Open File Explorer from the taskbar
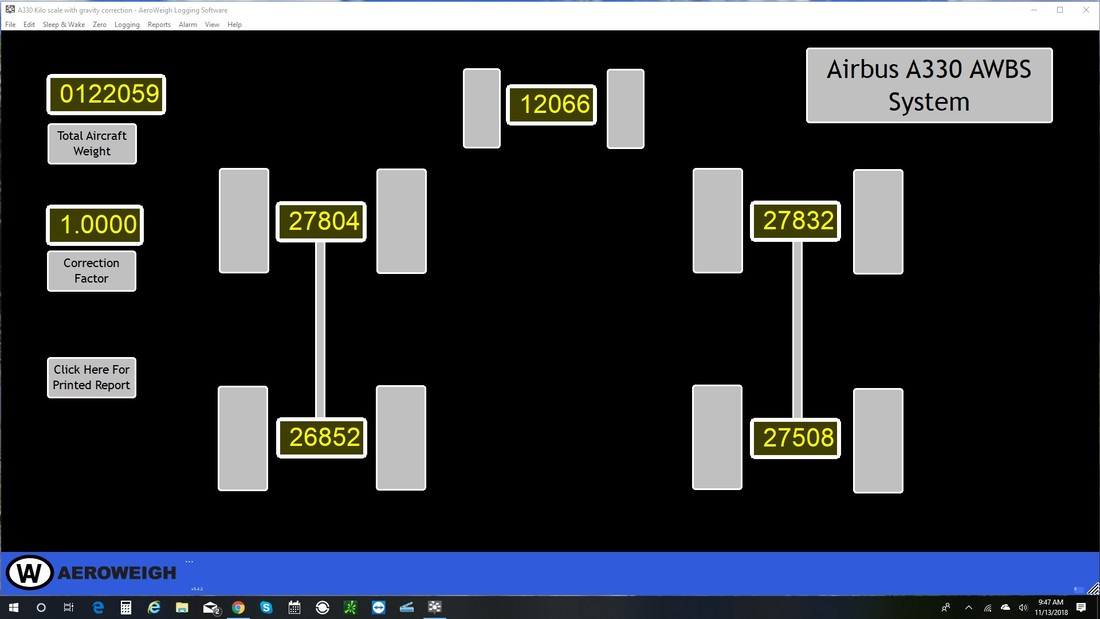This screenshot has width=1100, height=619. pos(182,607)
